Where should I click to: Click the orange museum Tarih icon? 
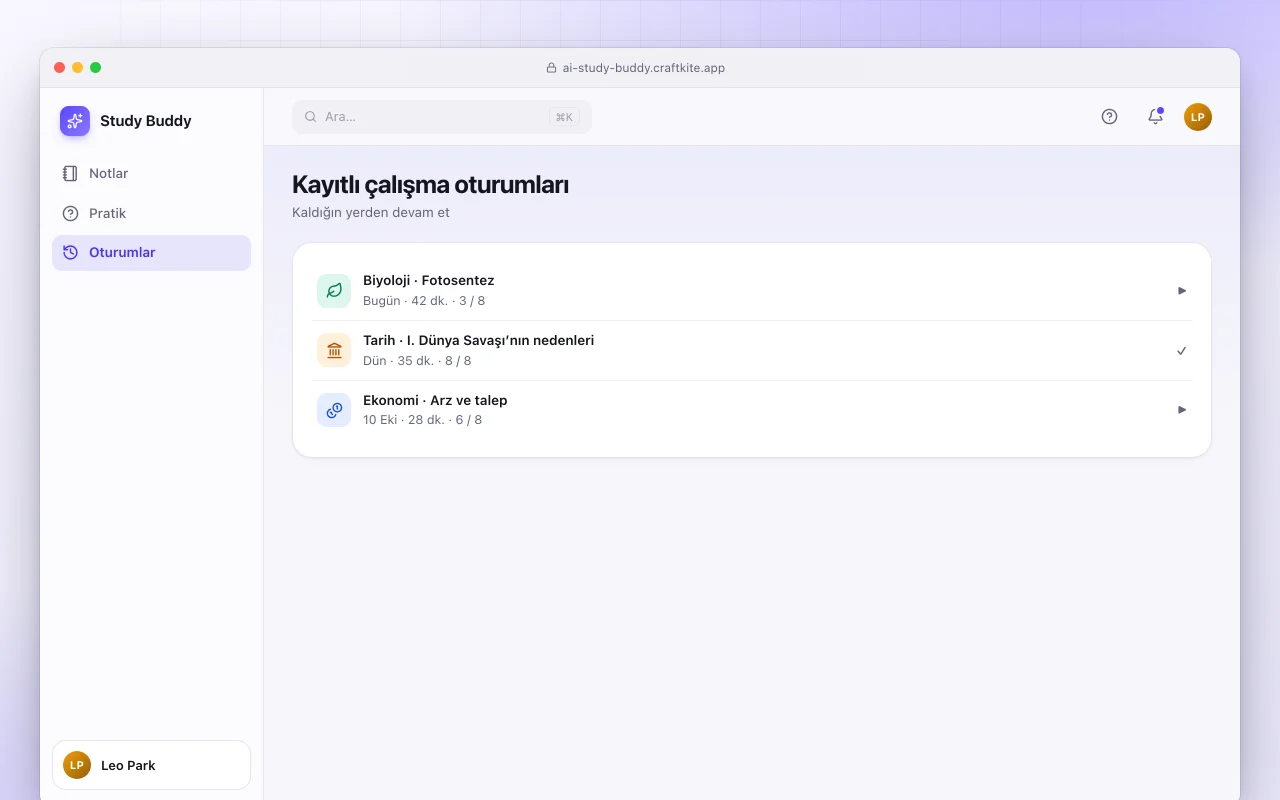click(334, 350)
